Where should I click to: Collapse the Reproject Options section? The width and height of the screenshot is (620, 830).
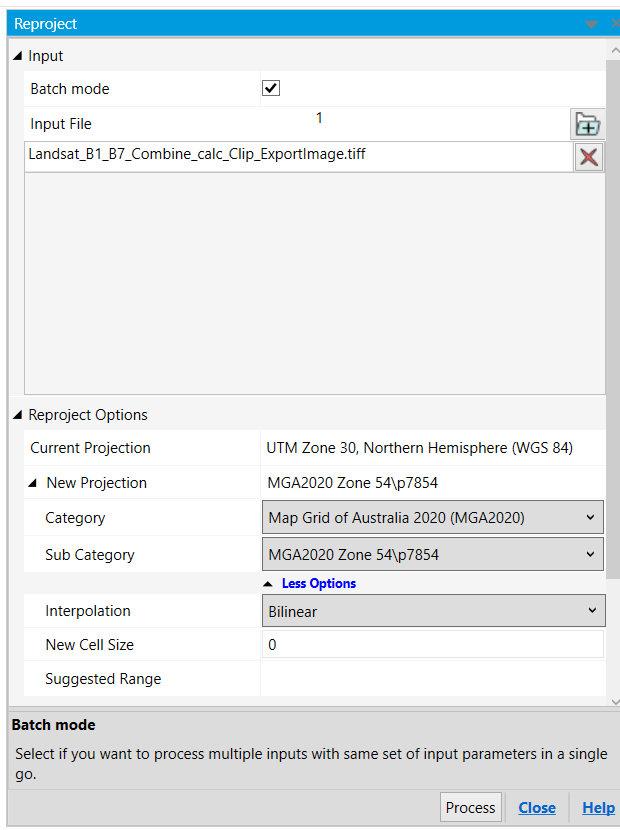pyautogui.click(x=16, y=414)
